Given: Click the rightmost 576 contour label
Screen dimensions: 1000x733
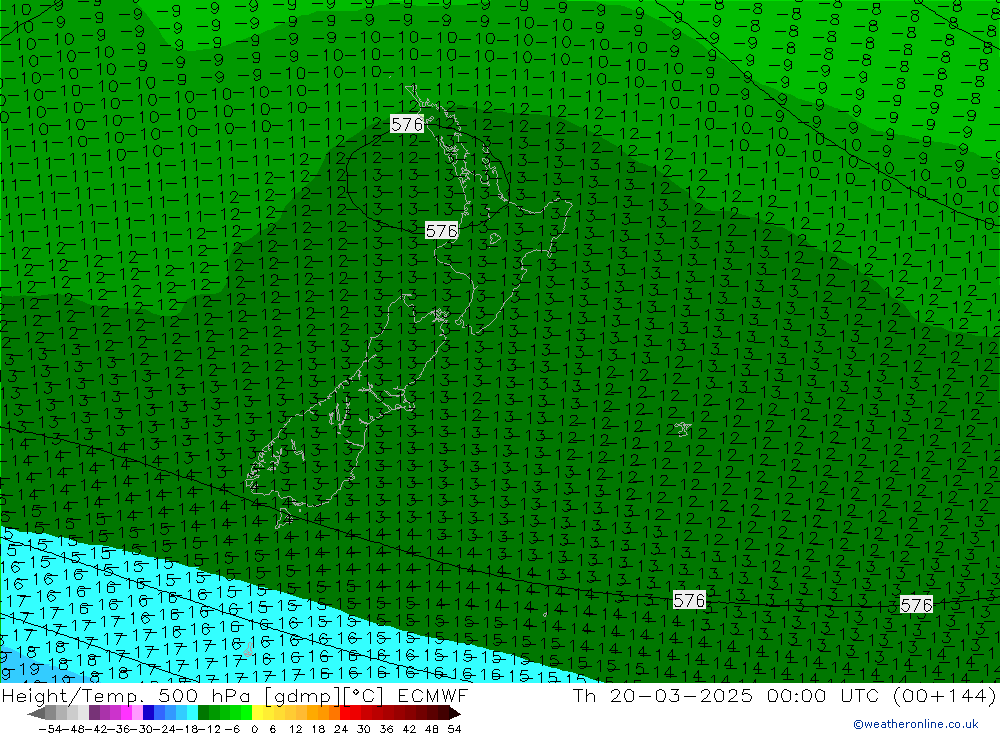Looking at the screenshot, I should 916,604.
